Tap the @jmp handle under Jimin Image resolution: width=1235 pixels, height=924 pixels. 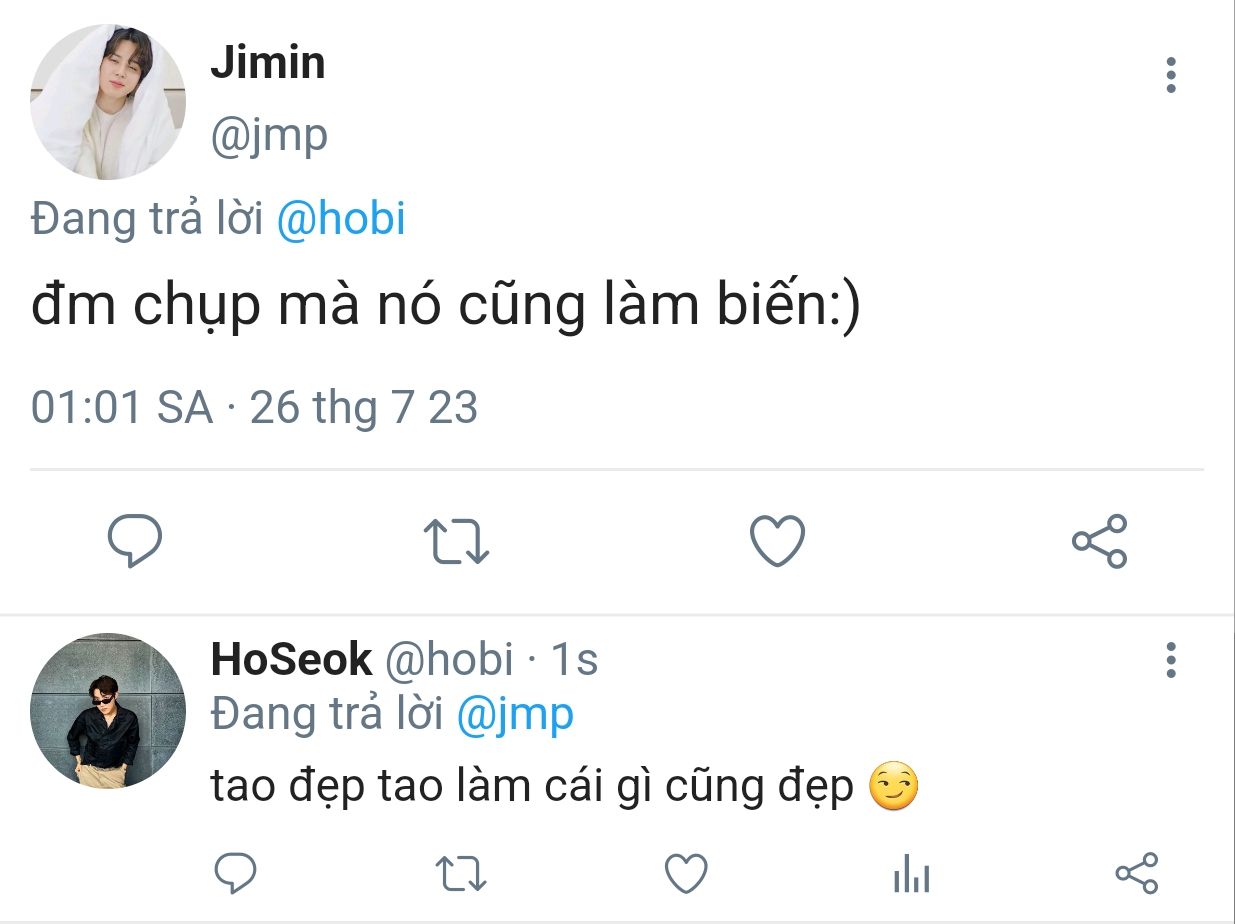[x=269, y=135]
